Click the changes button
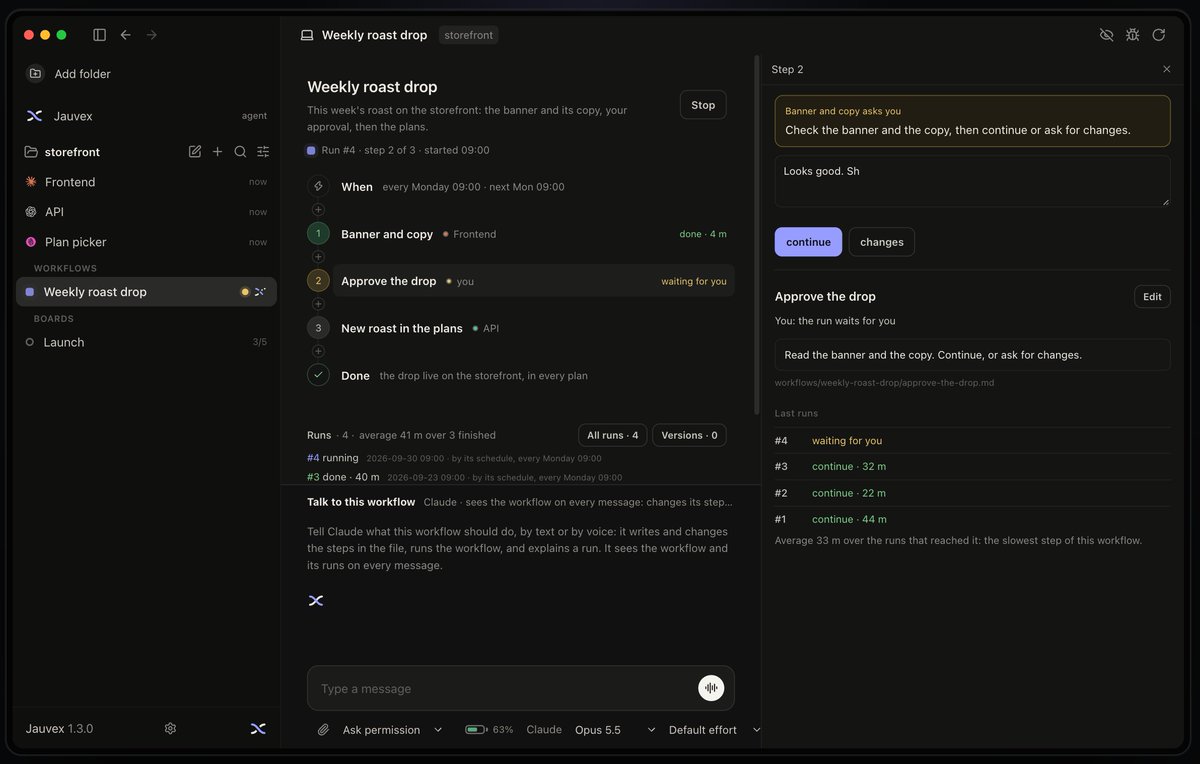1200x764 pixels. [881, 242]
